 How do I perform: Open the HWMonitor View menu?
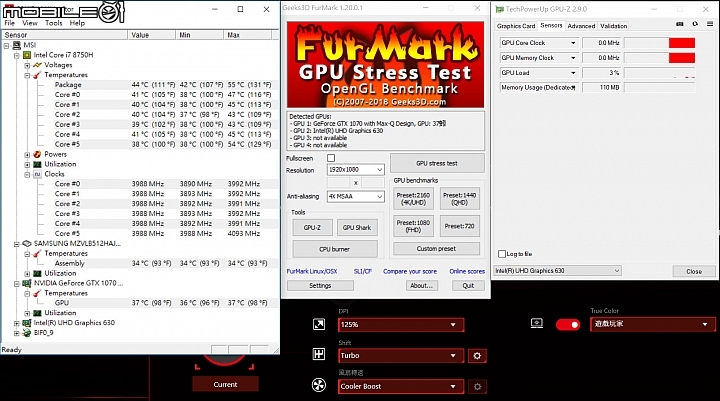pyautogui.click(x=30, y=23)
